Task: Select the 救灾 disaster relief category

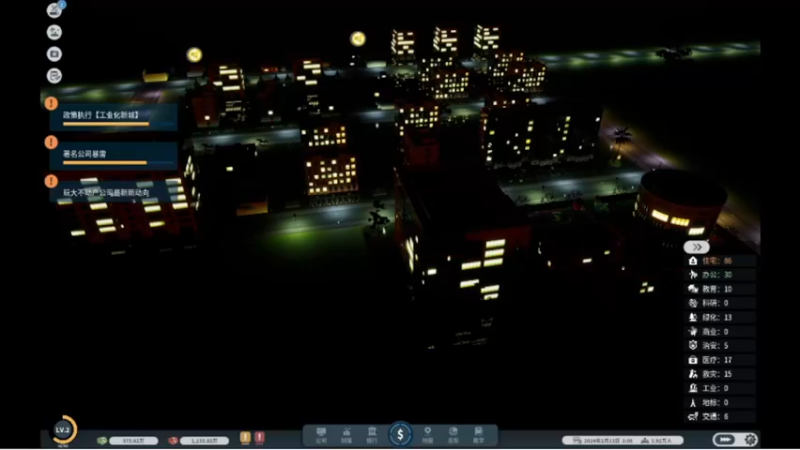Action: pos(719,374)
